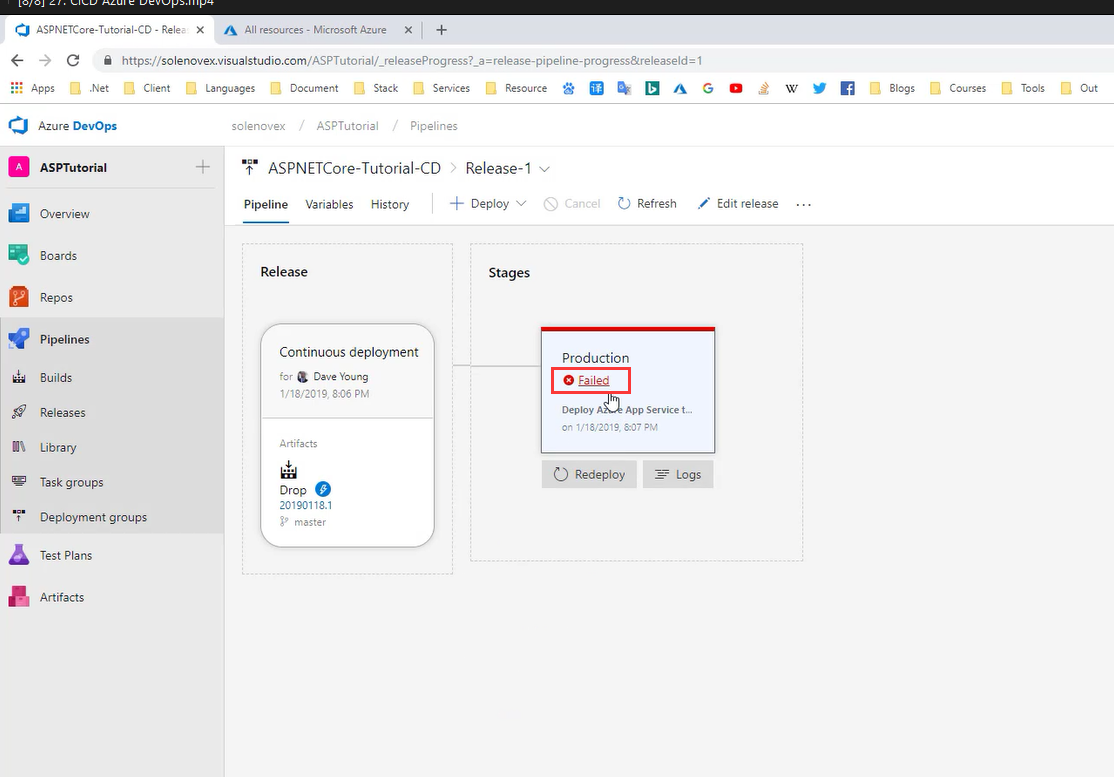Reload the page with the browser refresh icon
The height and width of the screenshot is (777, 1114).
[x=72, y=60]
